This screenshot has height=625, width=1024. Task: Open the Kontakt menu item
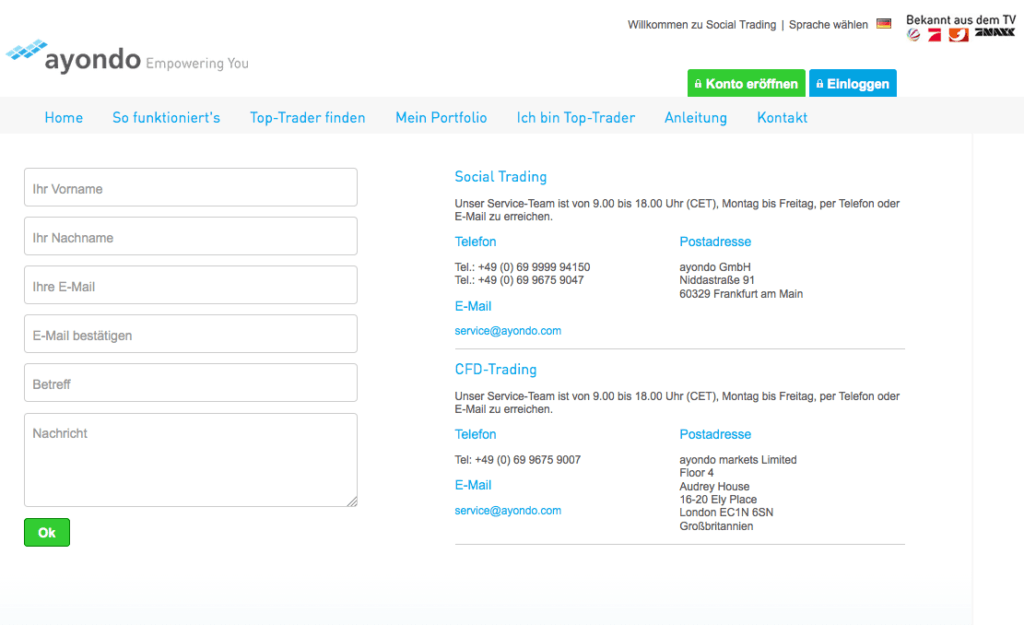(x=782, y=118)
